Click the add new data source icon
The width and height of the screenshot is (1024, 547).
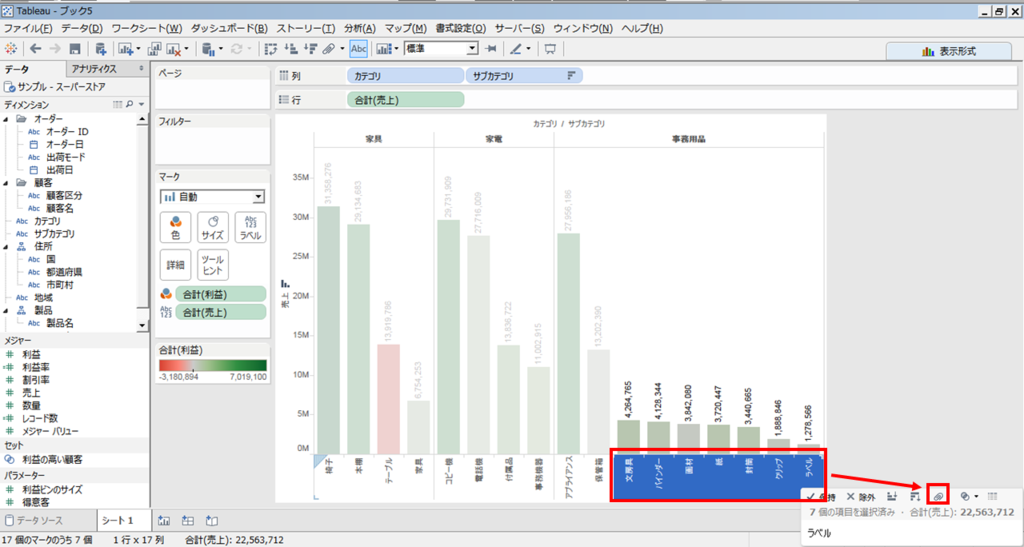[x=101, y=49]
